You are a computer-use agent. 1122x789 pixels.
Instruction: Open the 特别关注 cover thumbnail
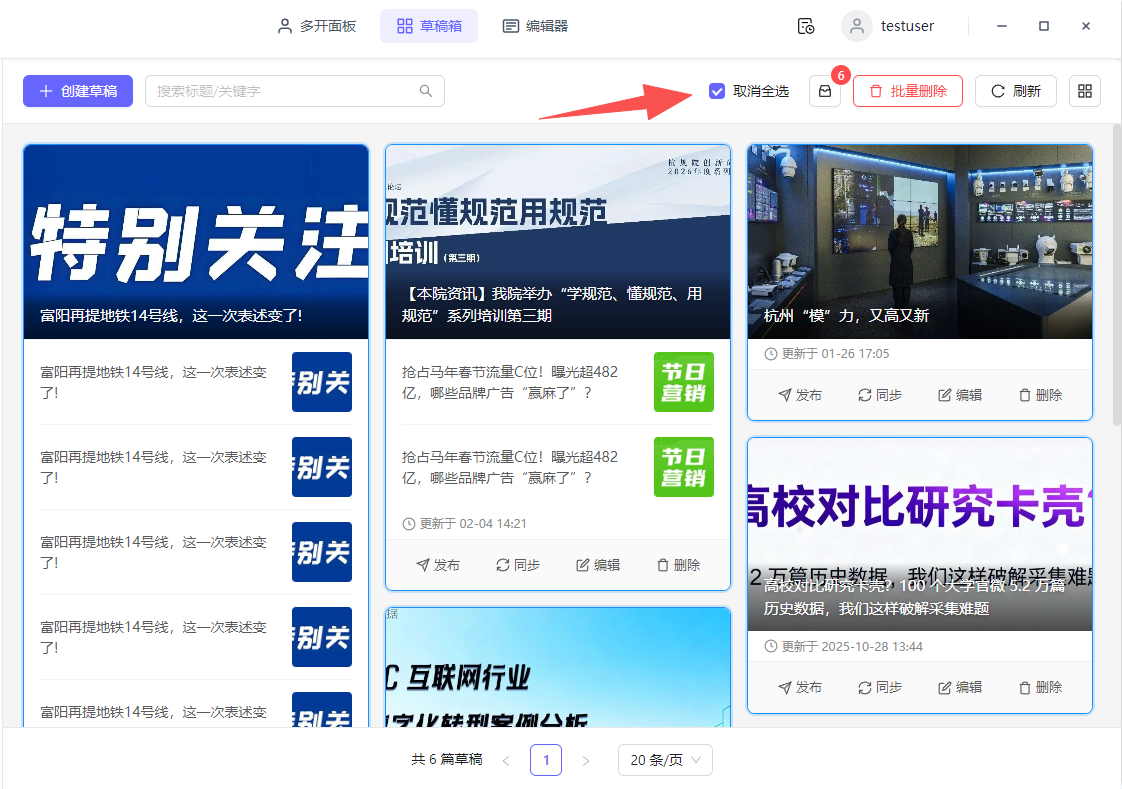196,242
